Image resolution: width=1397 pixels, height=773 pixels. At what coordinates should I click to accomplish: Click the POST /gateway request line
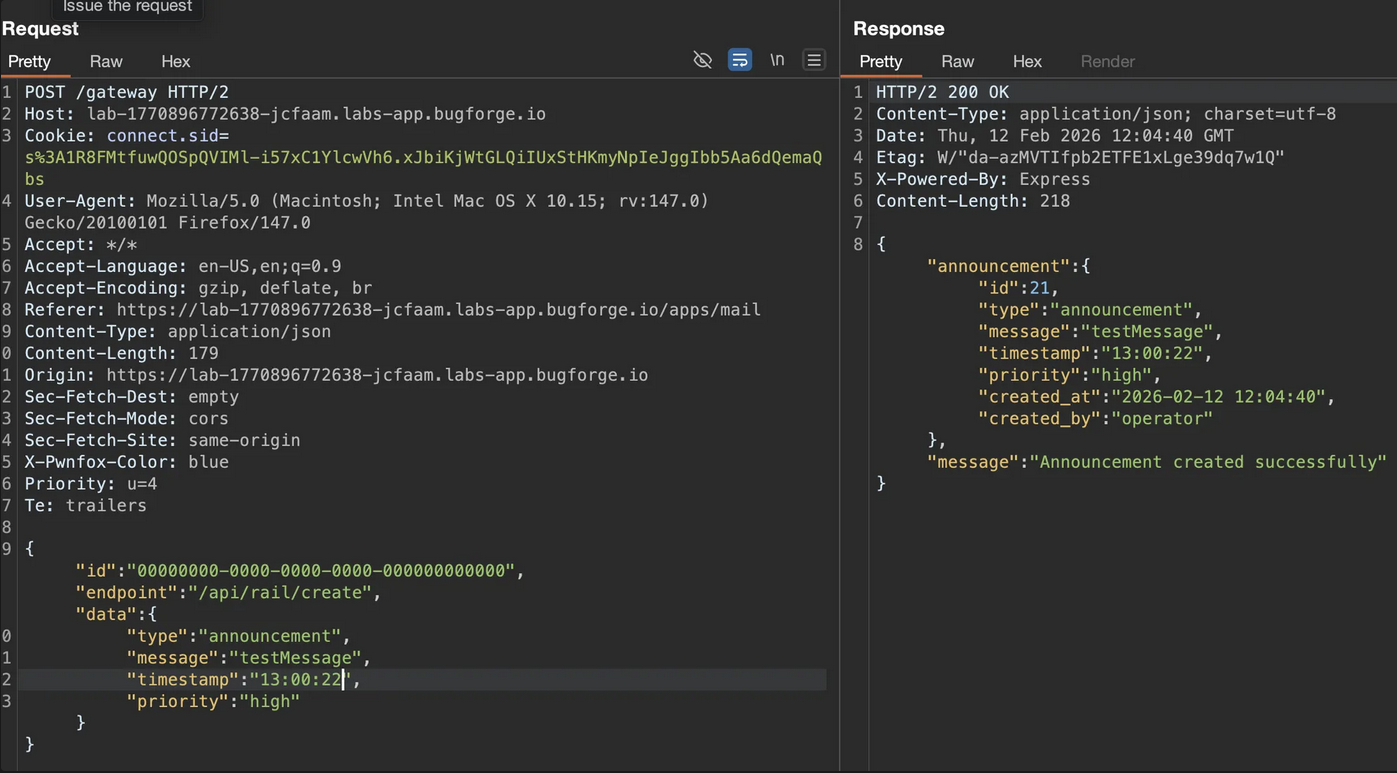pos(126,92)
